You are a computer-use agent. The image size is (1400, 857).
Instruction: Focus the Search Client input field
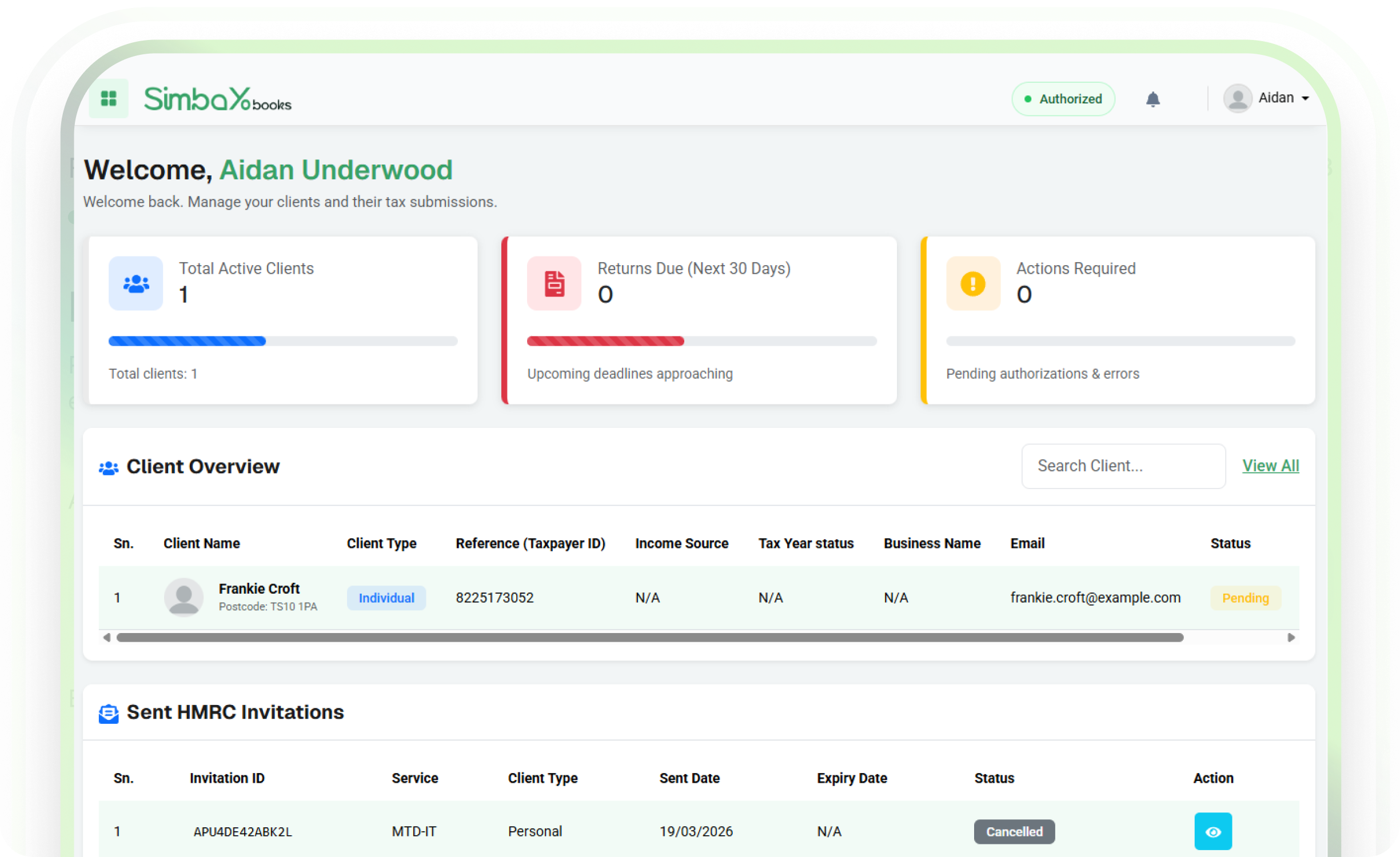(x=1123, y=466)
